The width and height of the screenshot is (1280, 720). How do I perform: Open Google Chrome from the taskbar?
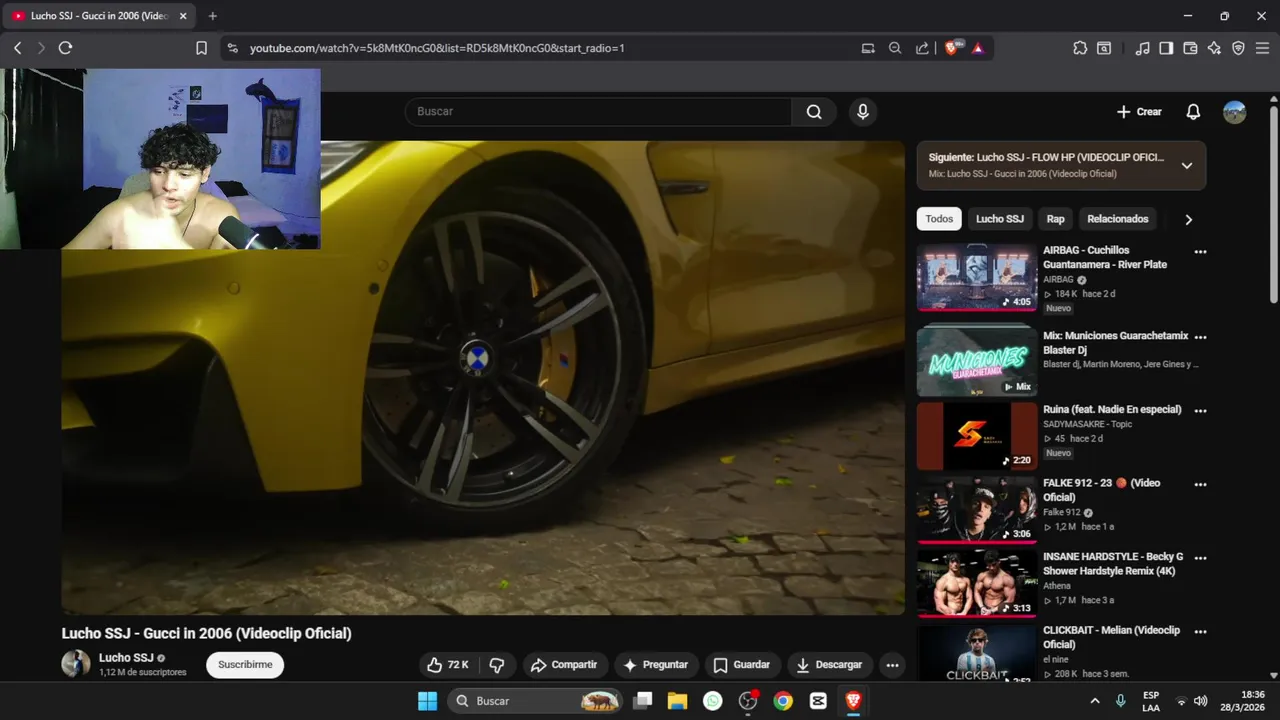pyautogui.click(x=783, y=701)
